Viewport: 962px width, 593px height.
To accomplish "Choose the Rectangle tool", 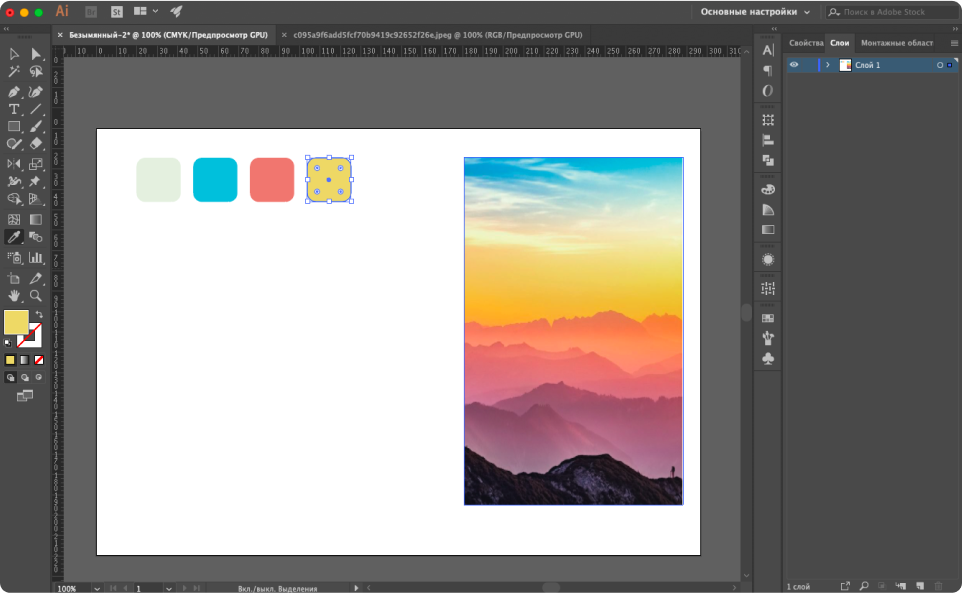I will 13,126.
